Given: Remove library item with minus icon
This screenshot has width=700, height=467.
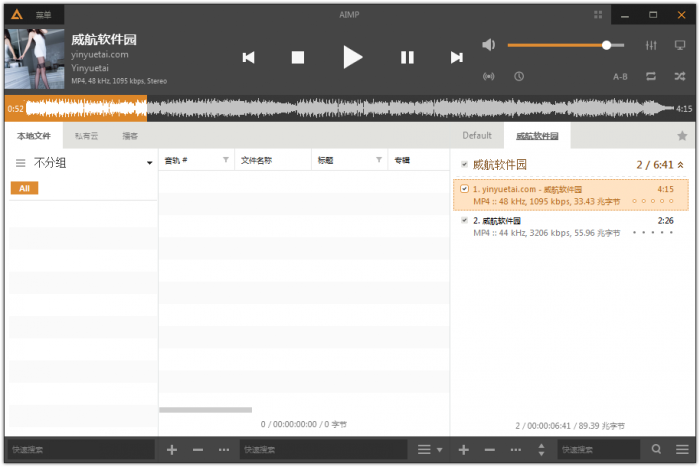Looking at the screenshot, I should 198,450.
